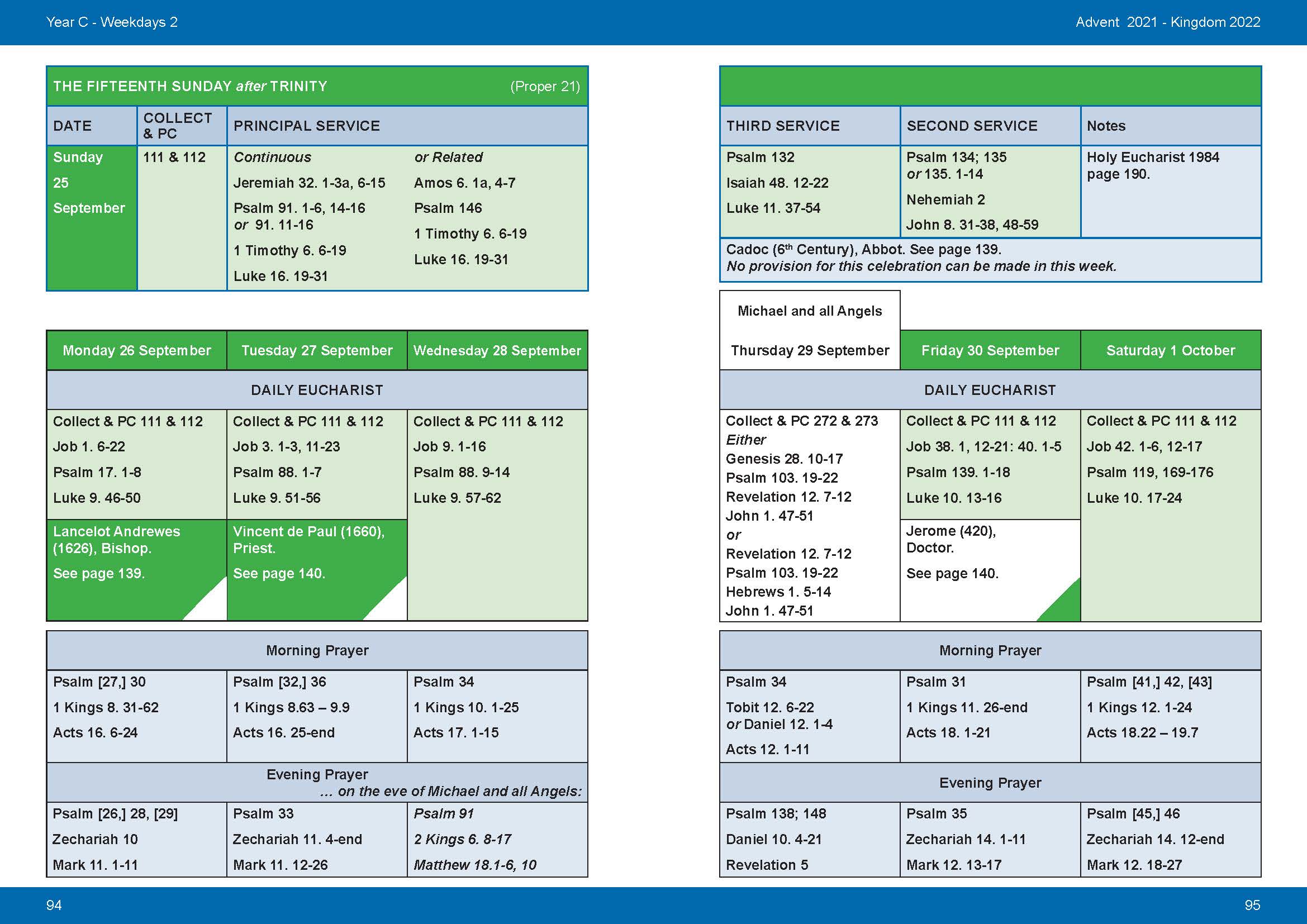Click page number 95 in footer
The image size is (1307, 924).
click(x=1252, y=904)
